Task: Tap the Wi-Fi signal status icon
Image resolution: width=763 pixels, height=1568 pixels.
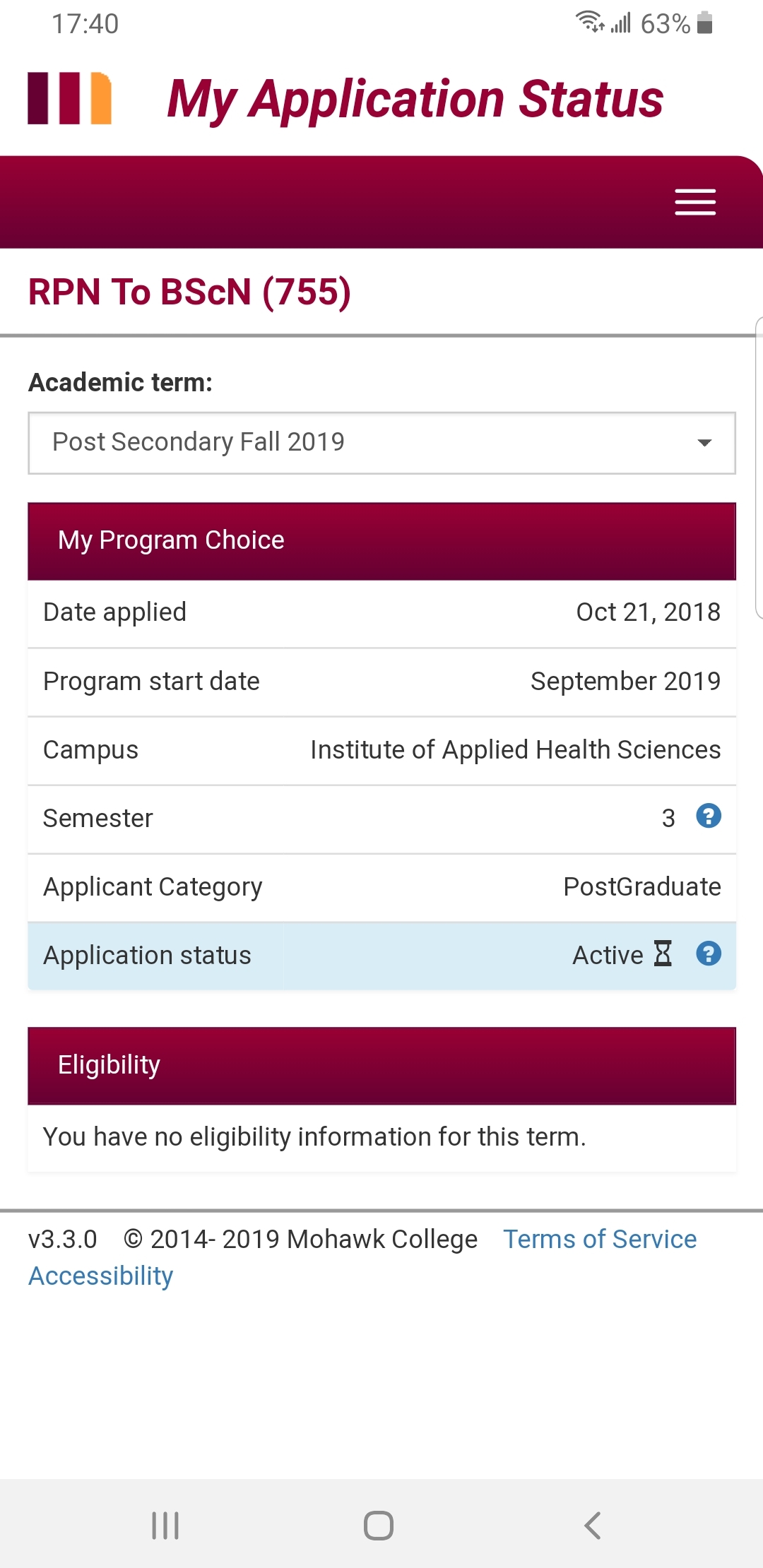Action: (589, 23)
